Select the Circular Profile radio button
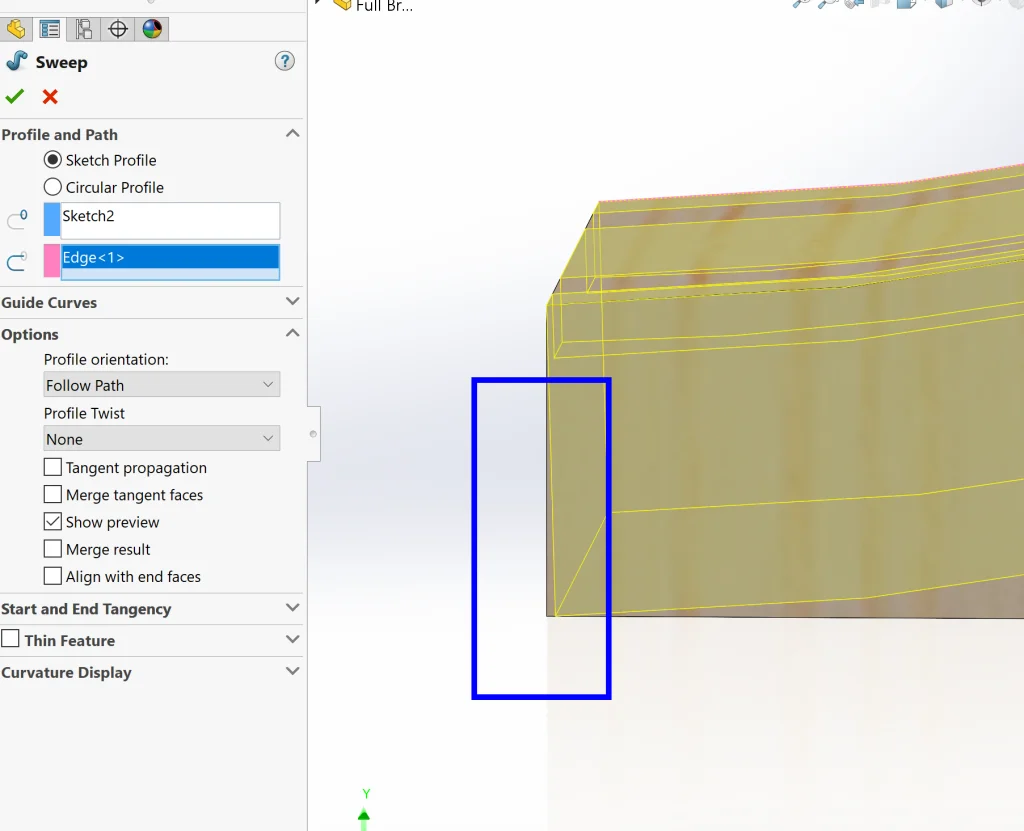1024x831 pixels. pyautogui.click(x=53, y=187)
